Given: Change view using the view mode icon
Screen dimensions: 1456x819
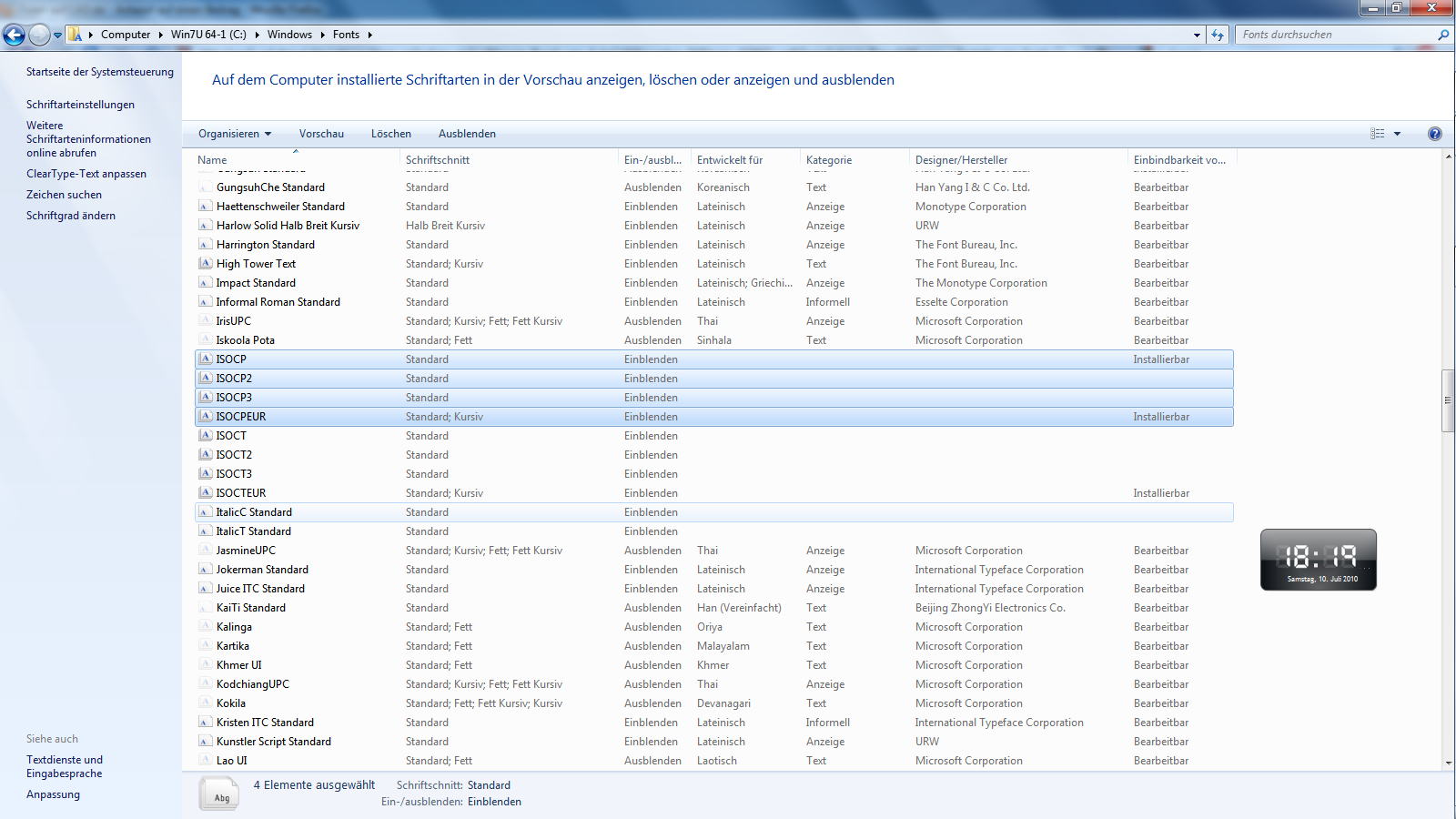Looking at the screenshot, I should tap(1378, 134).
